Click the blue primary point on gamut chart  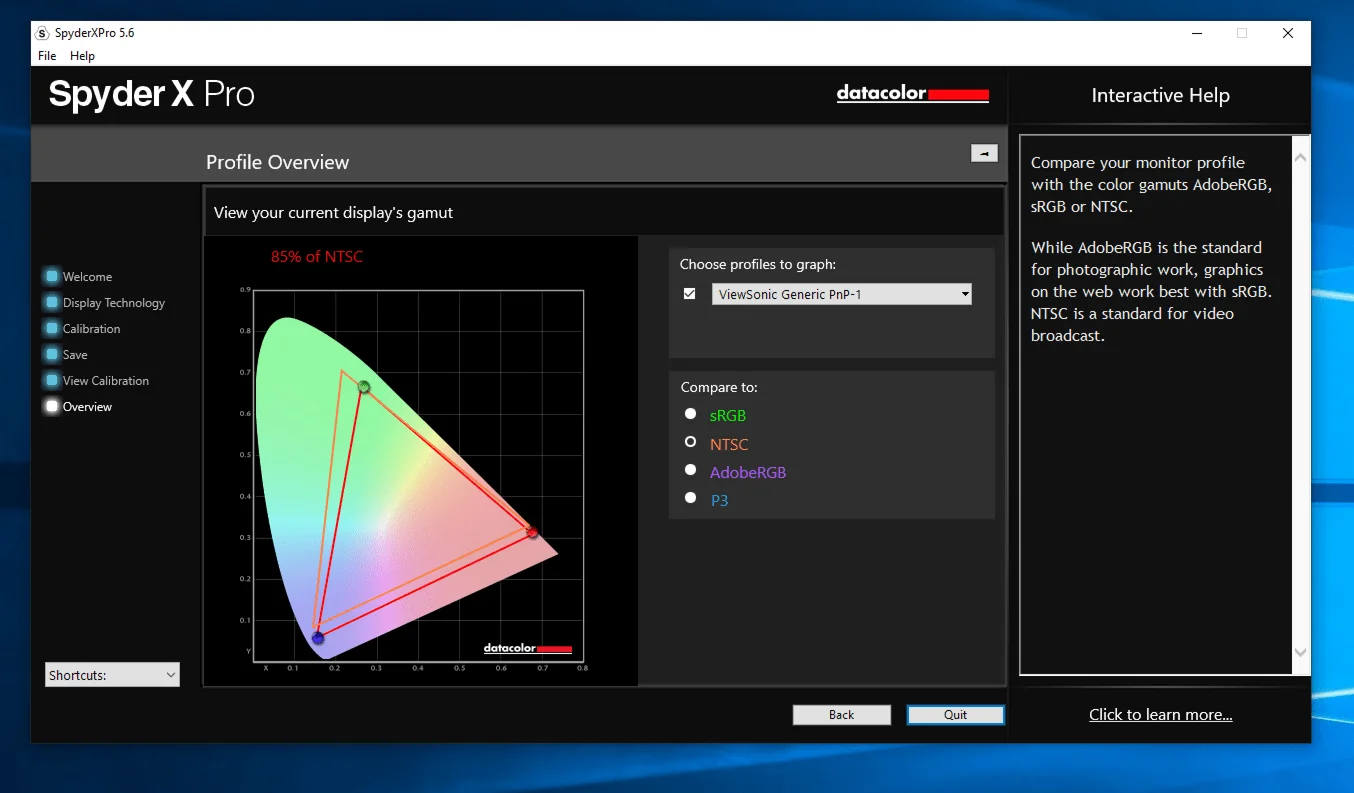(x=318, y=638)
